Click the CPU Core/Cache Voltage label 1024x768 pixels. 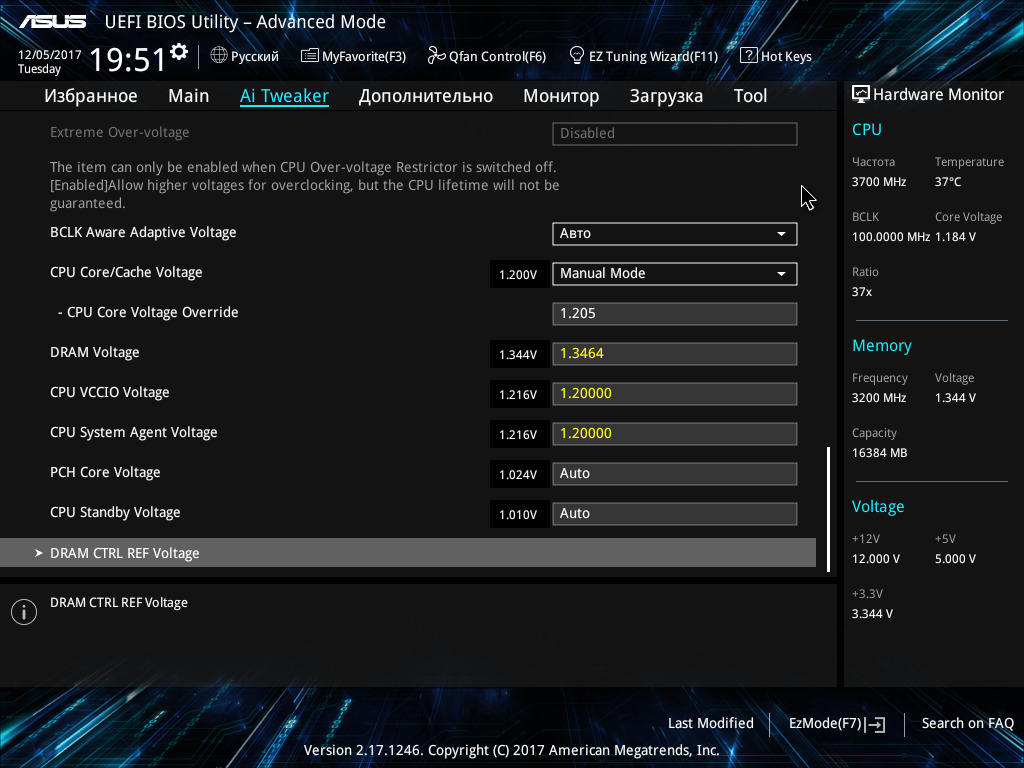(x=126, y=272)
